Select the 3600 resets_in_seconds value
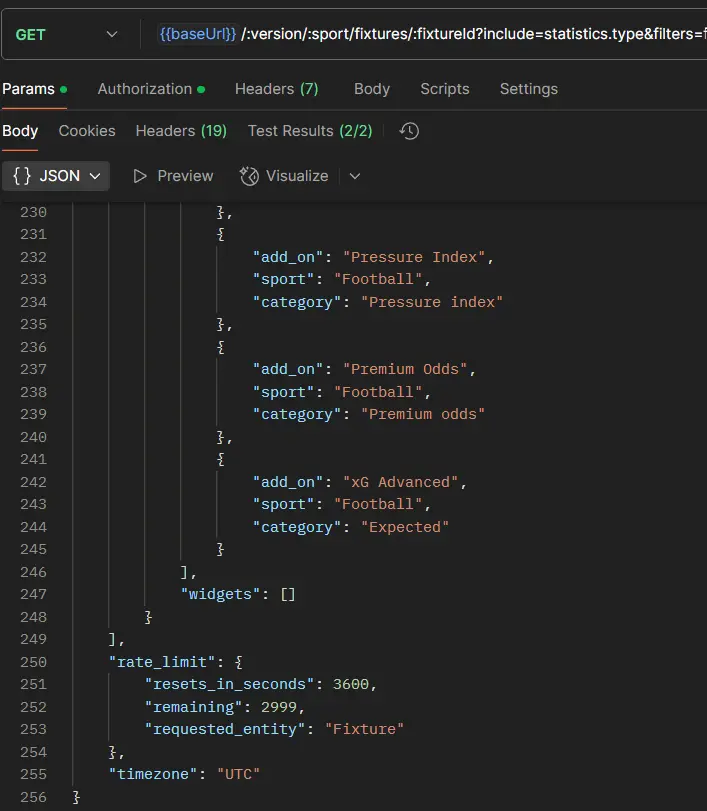 (x=351, y=684)
